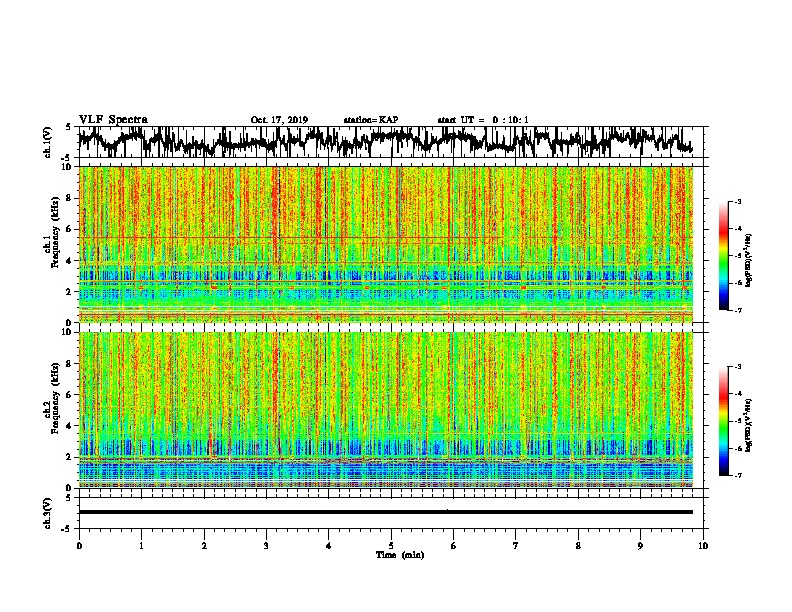Click the 'VLF Spectra' title text

(113, 120)
